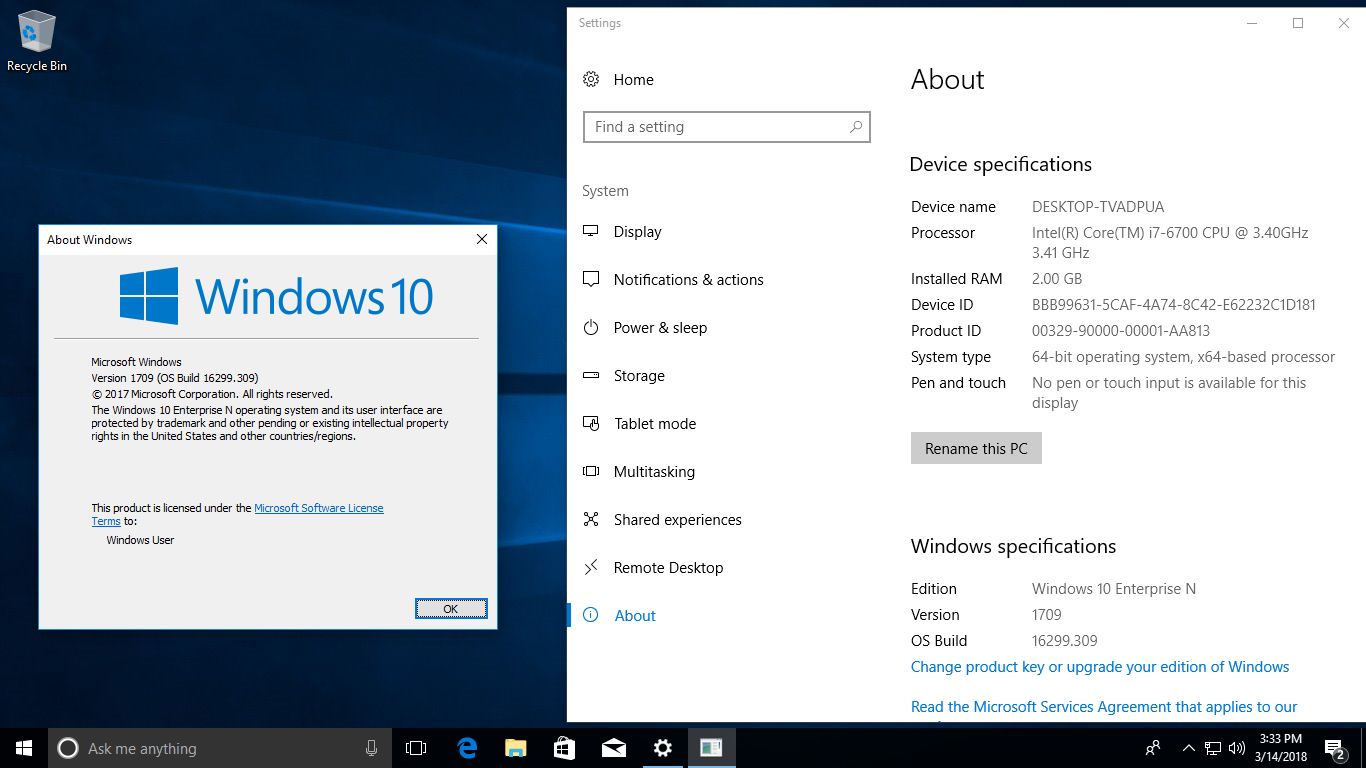
Task: Click the Find a setting search box
Action: click(715, 127)
